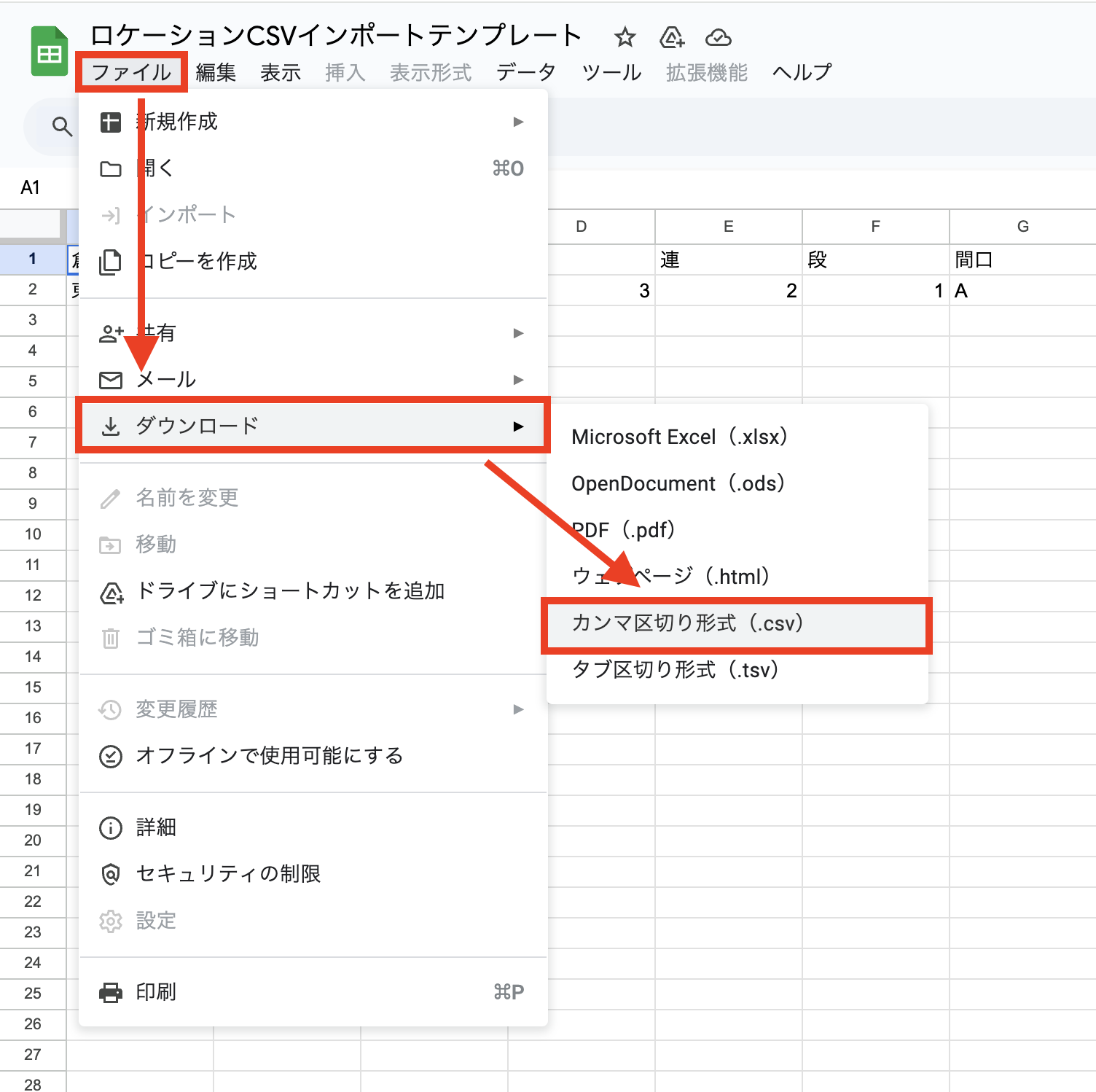Click the info icon beside 詳細
This screenshot has height=1092, width=1096.
click(x=111, y=827)
